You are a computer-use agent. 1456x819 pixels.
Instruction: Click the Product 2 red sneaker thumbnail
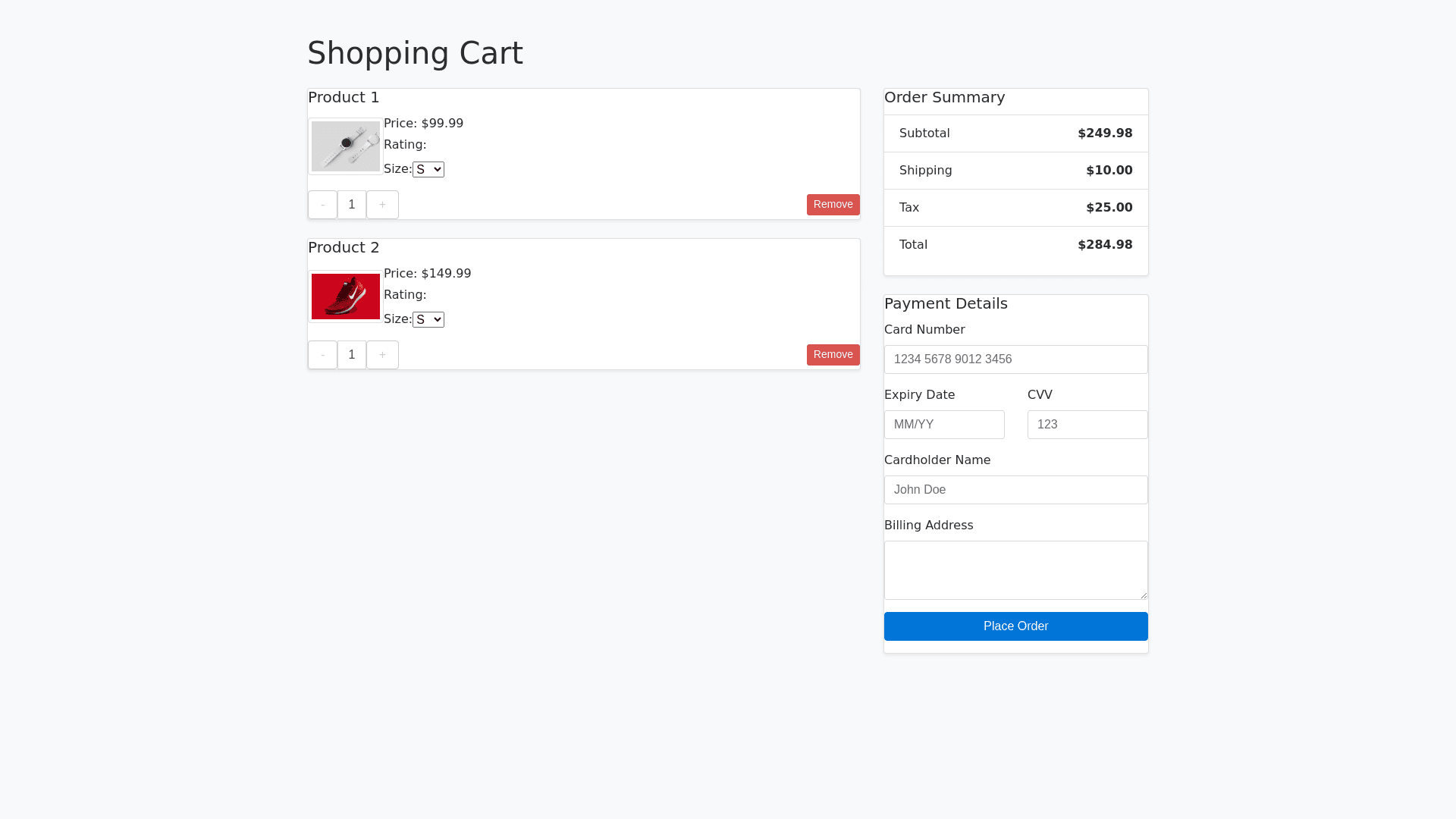346,297
